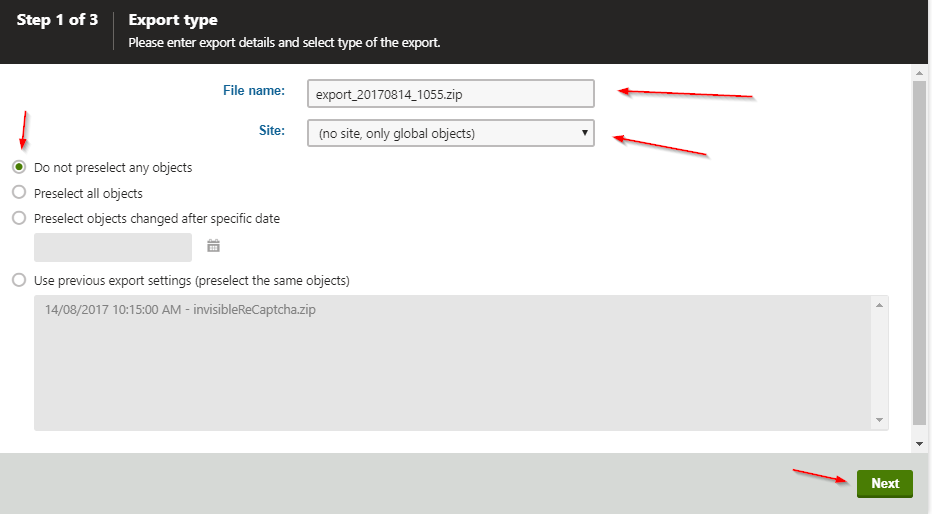Click the page scrollbar down arrow
The width and height of the screenshot is (932, 514).
point(920,443)
